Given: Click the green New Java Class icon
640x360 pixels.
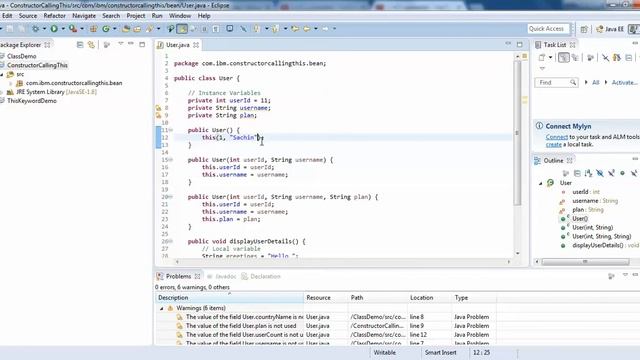Looking at the screenshot, I should tap(106, 29).
